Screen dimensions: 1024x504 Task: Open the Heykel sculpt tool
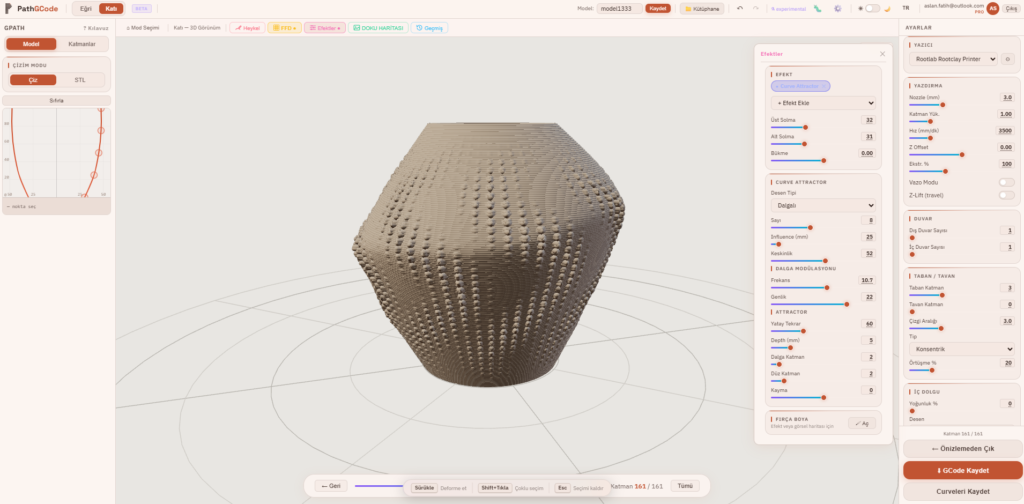coord(247,28)
